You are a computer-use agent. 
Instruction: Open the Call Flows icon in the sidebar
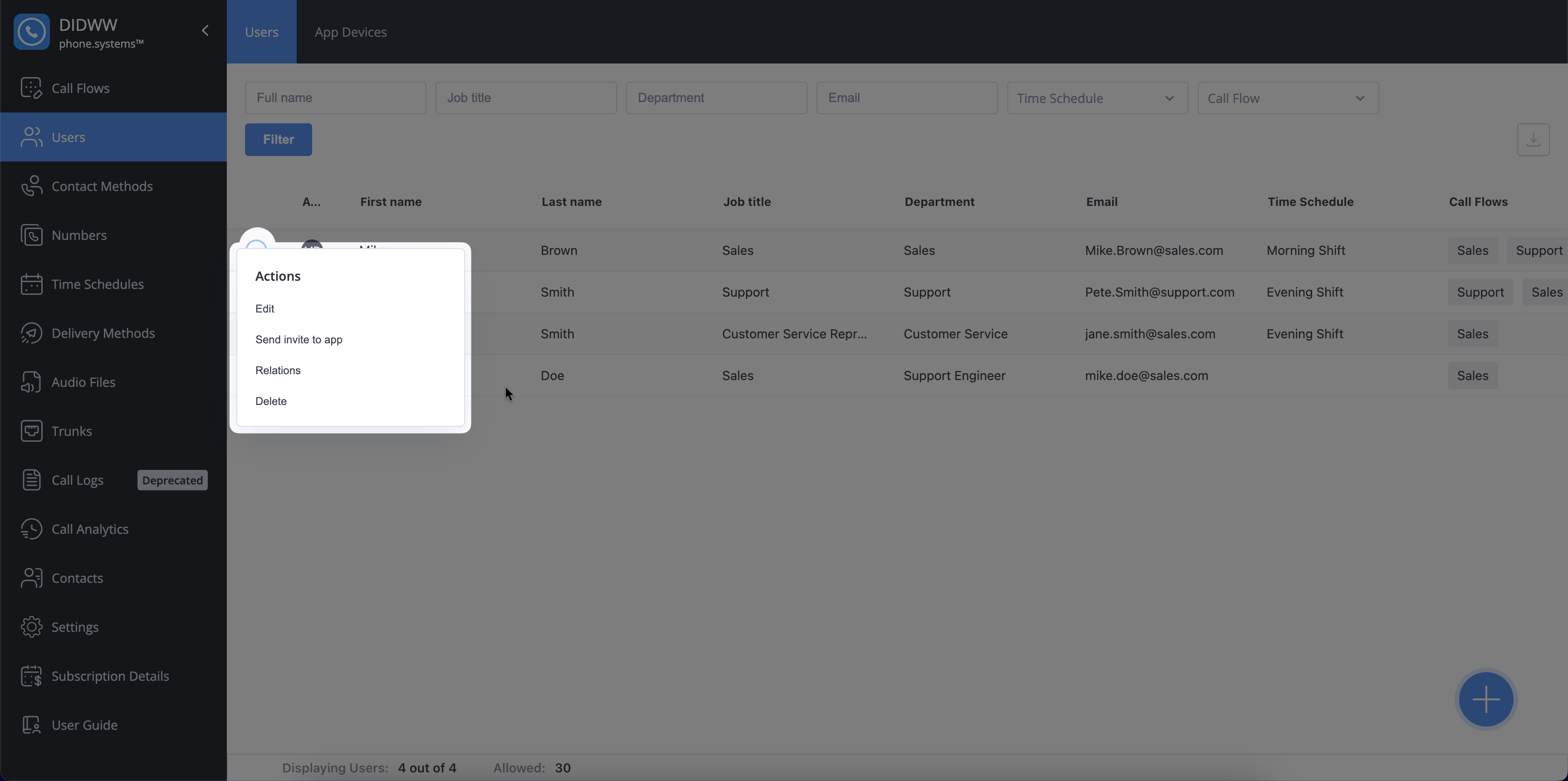(x=31, y=88)
